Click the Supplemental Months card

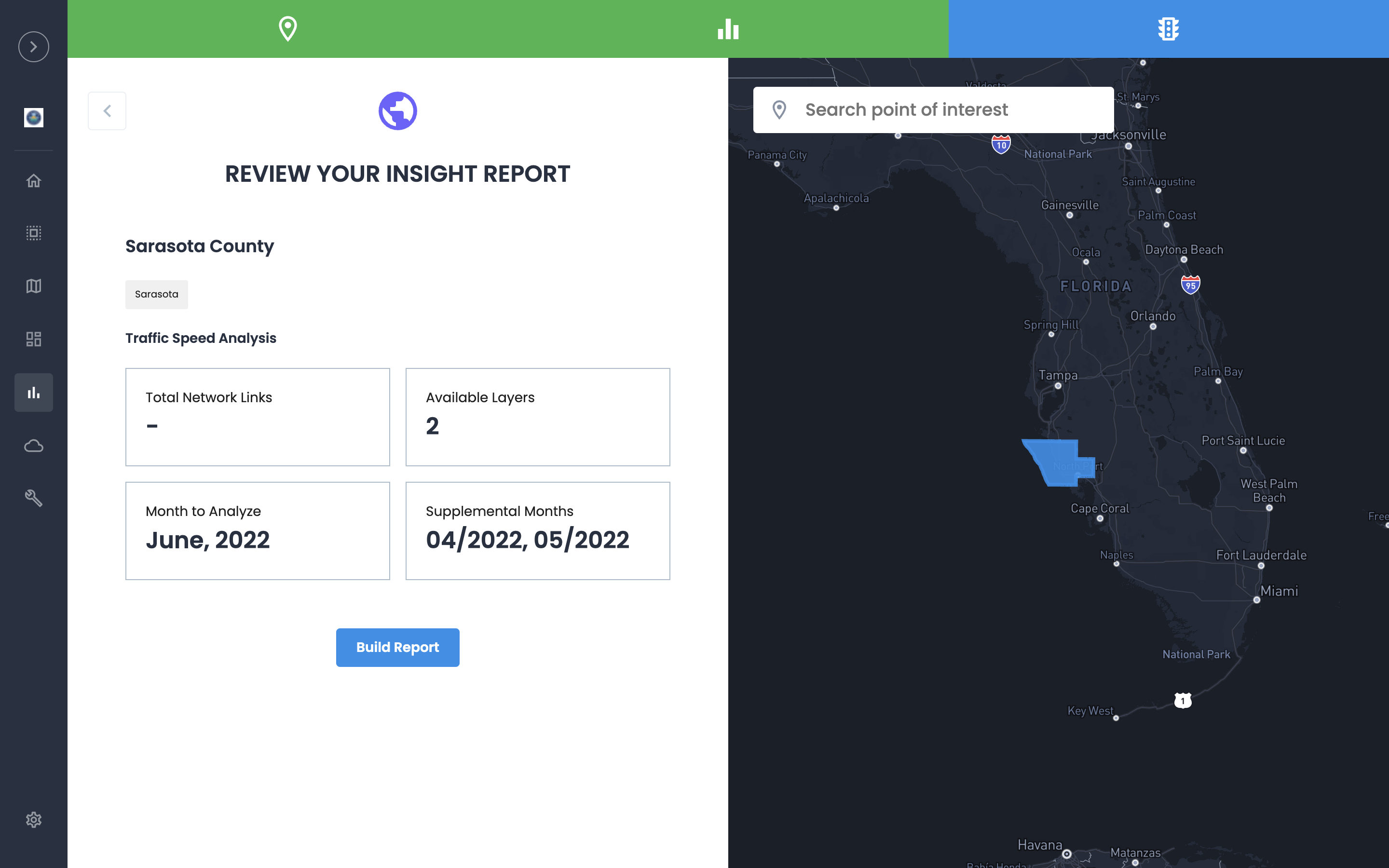(537, 530)
